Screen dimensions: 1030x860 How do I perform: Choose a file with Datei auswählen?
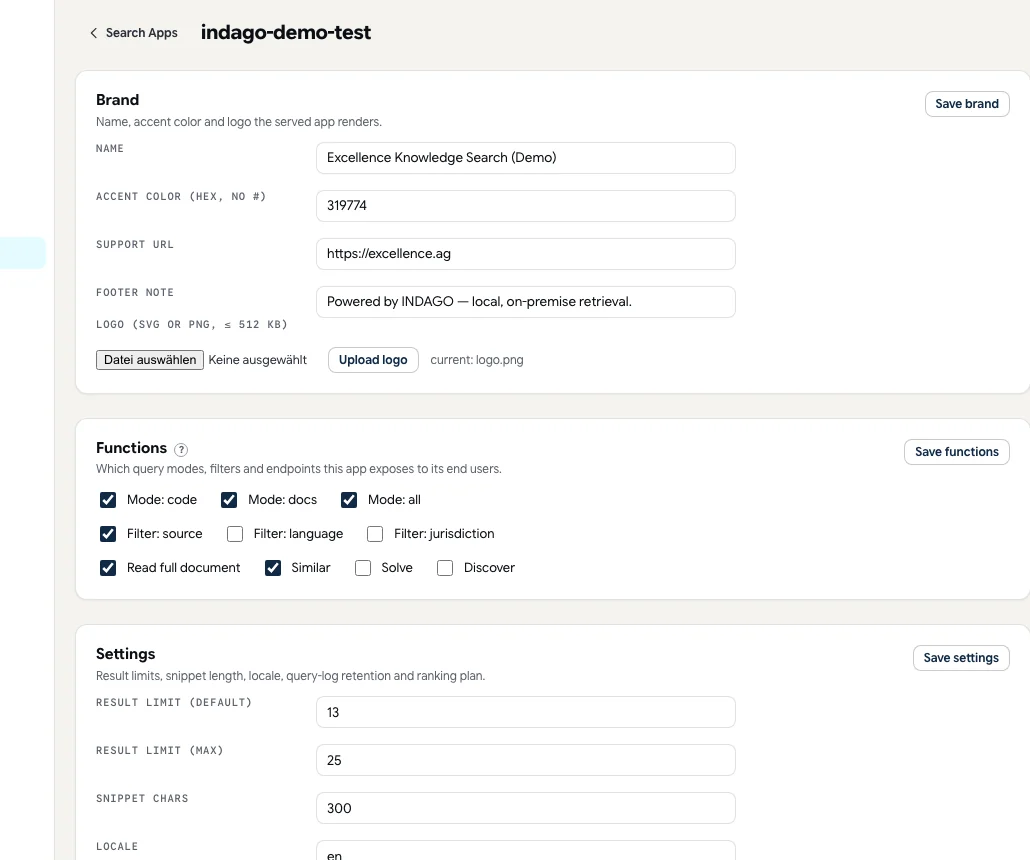(150, 360)
